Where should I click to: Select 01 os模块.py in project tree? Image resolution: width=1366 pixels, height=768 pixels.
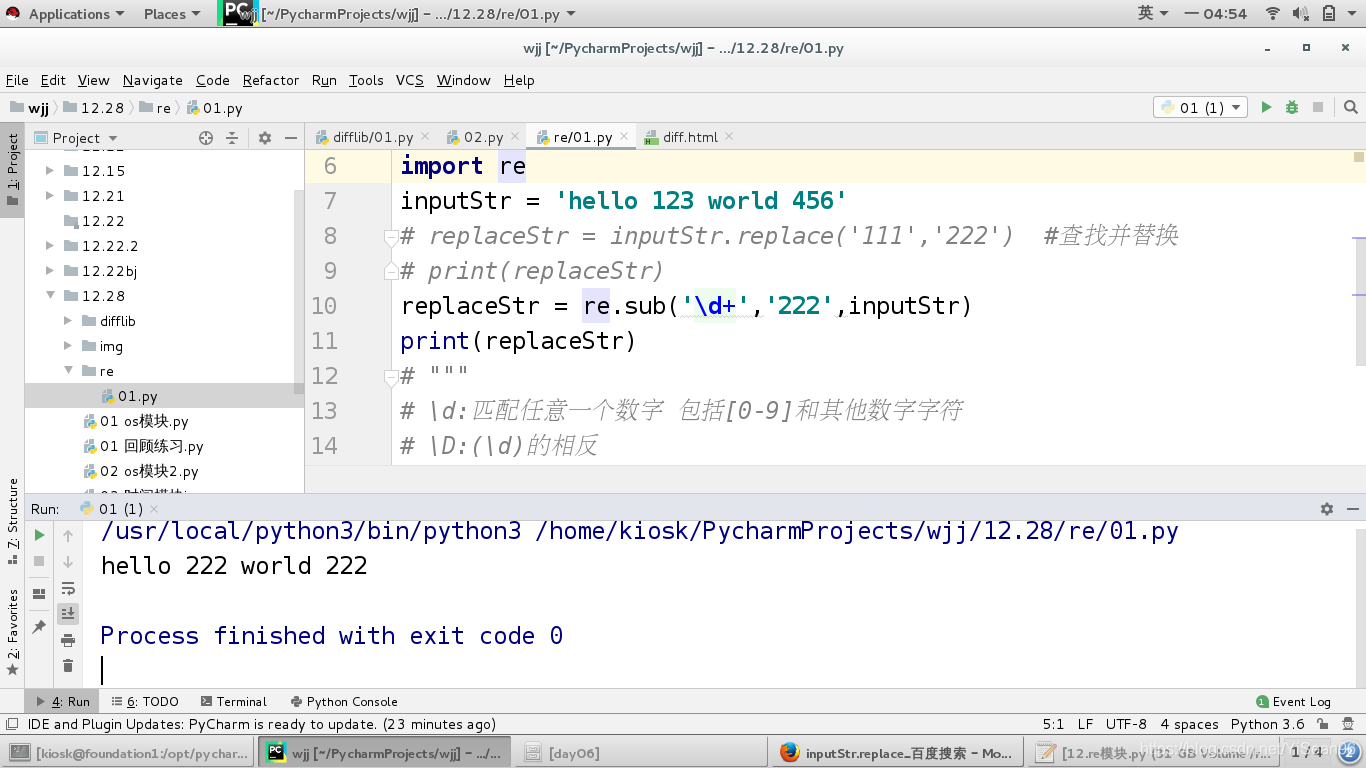(x=144, y=421)
